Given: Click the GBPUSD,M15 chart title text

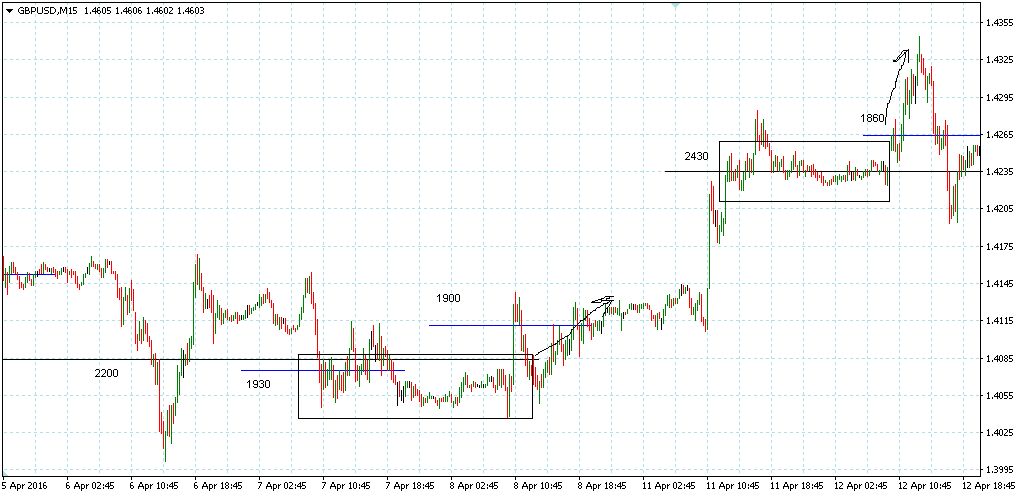Looking at the screenshot, I should 45,10.
